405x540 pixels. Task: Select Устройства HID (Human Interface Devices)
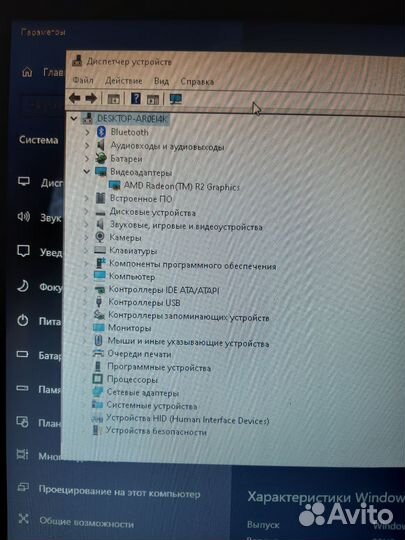point(187,420)
